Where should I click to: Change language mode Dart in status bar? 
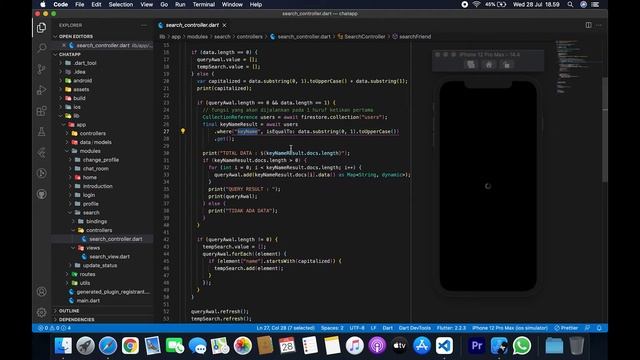(387, 328)
